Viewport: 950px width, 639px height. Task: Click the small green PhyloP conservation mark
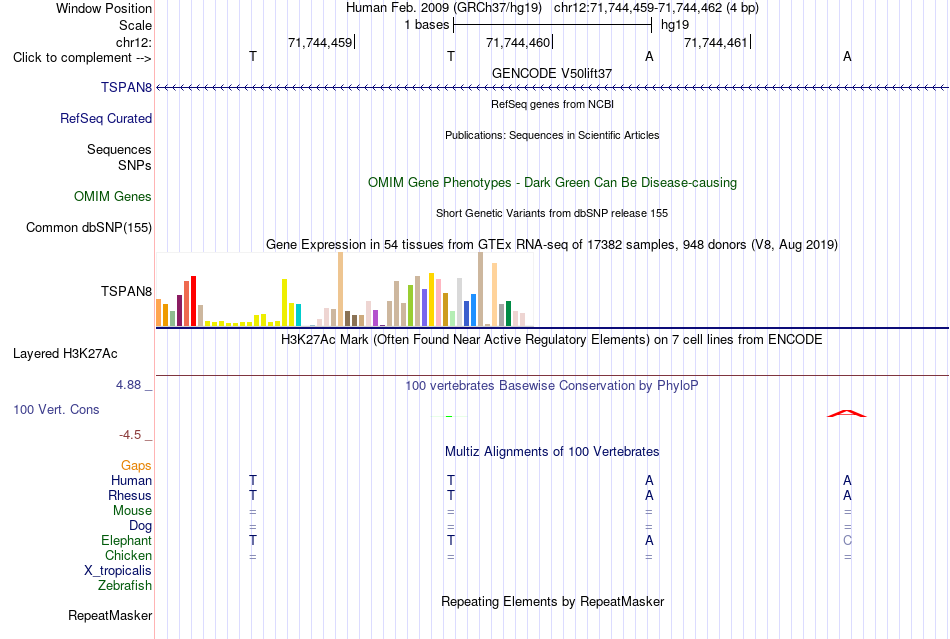point(449,416)
